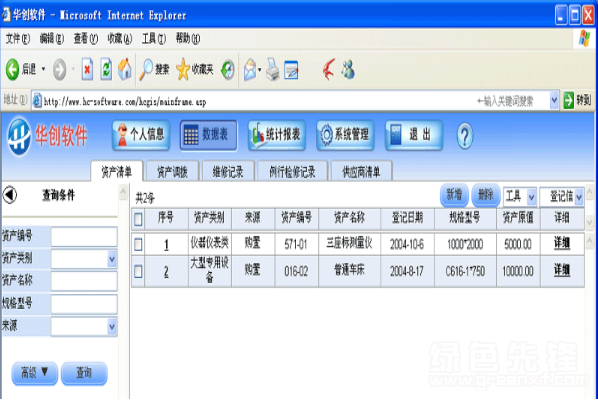
Task: Switch to the 维修记录 tab
Action: (228, 172)
